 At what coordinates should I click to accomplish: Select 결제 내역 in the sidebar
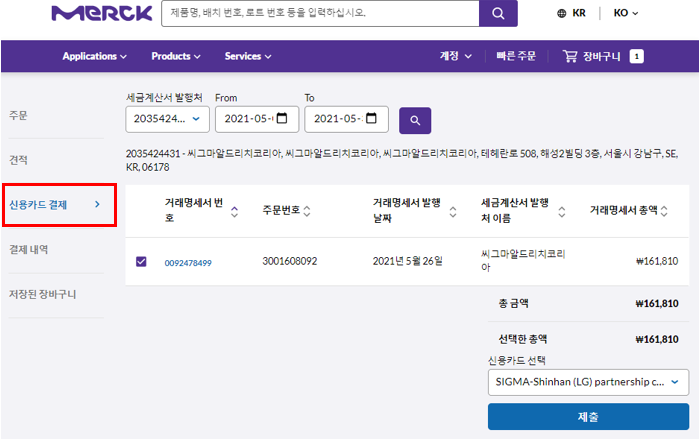(x=28, y=249)
